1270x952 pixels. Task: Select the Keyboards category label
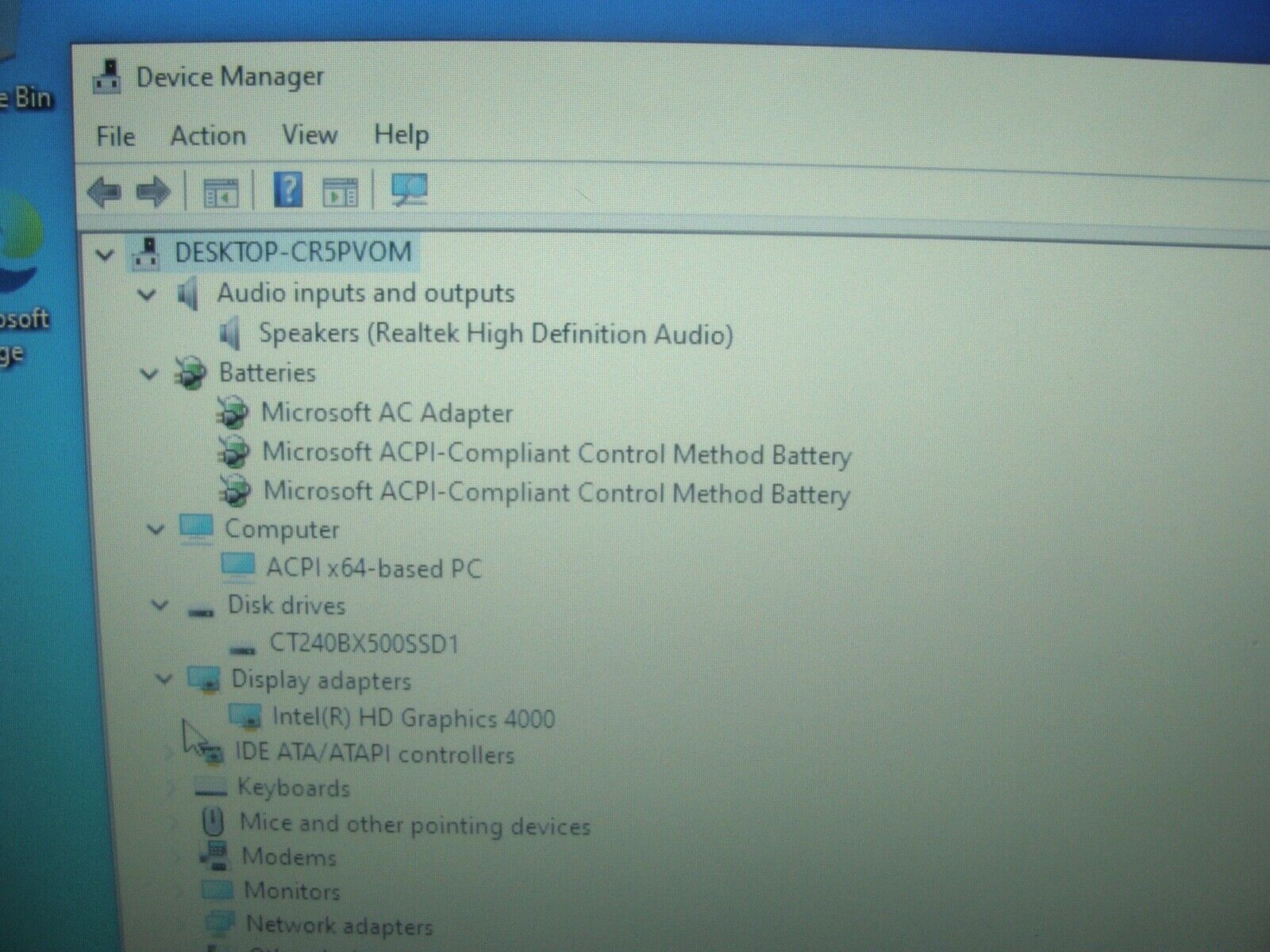point(294,788)
